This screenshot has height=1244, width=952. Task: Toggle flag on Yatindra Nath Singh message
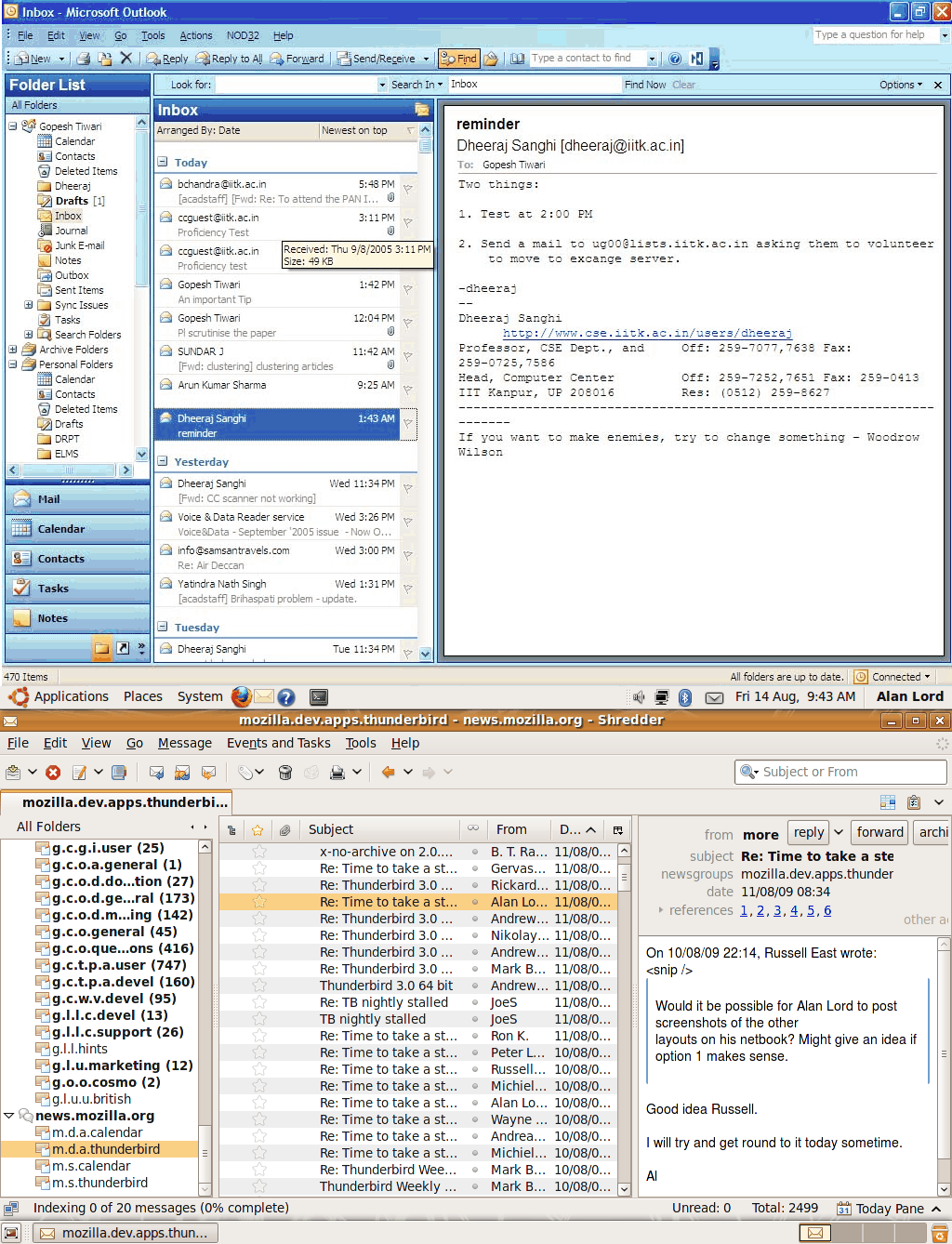[407, 589]
